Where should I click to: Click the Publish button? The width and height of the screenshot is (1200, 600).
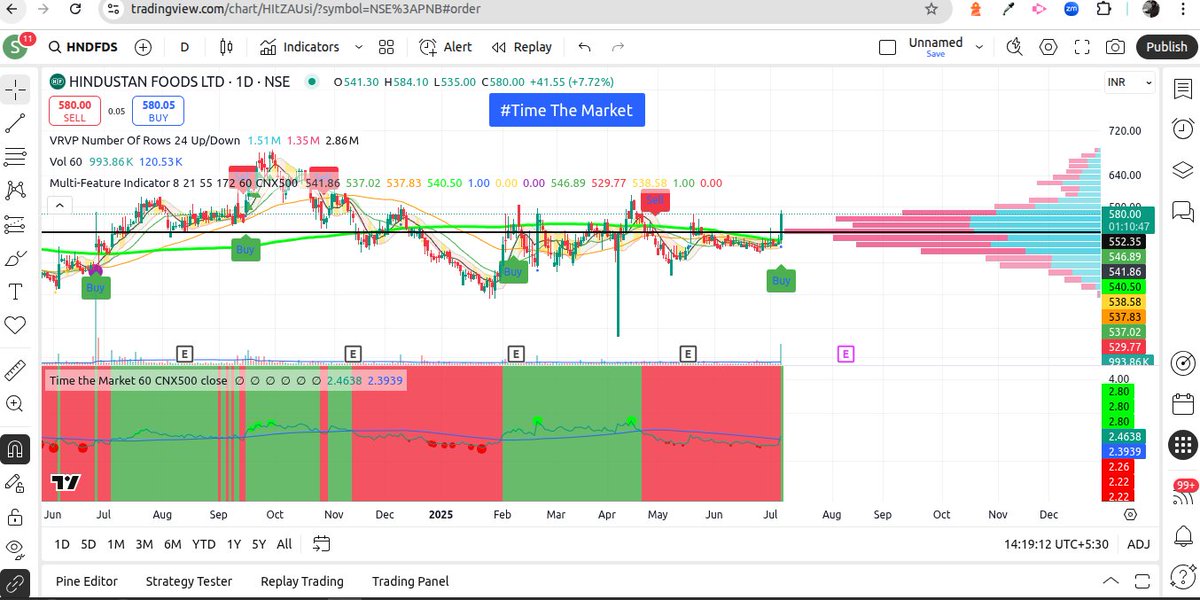[x=1166, y=47]
